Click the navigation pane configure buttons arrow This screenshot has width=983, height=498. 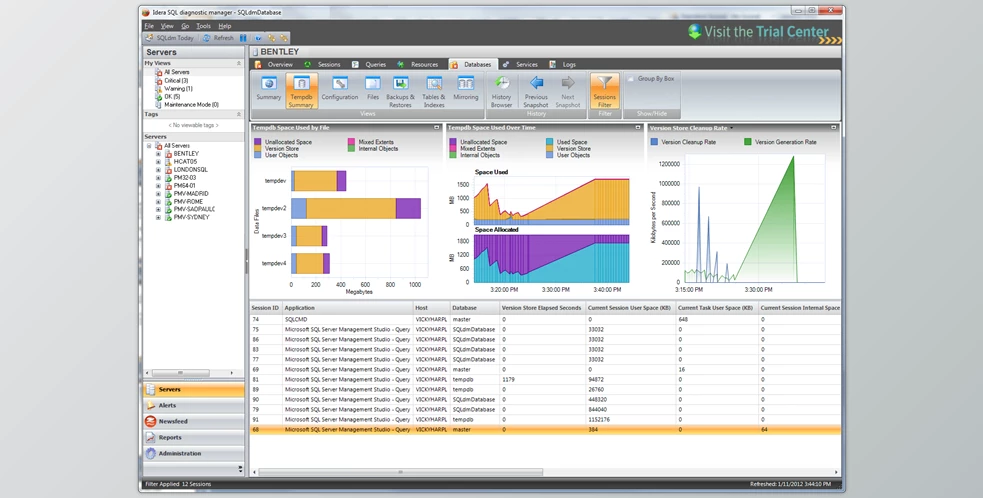click(x=240, y=469)
